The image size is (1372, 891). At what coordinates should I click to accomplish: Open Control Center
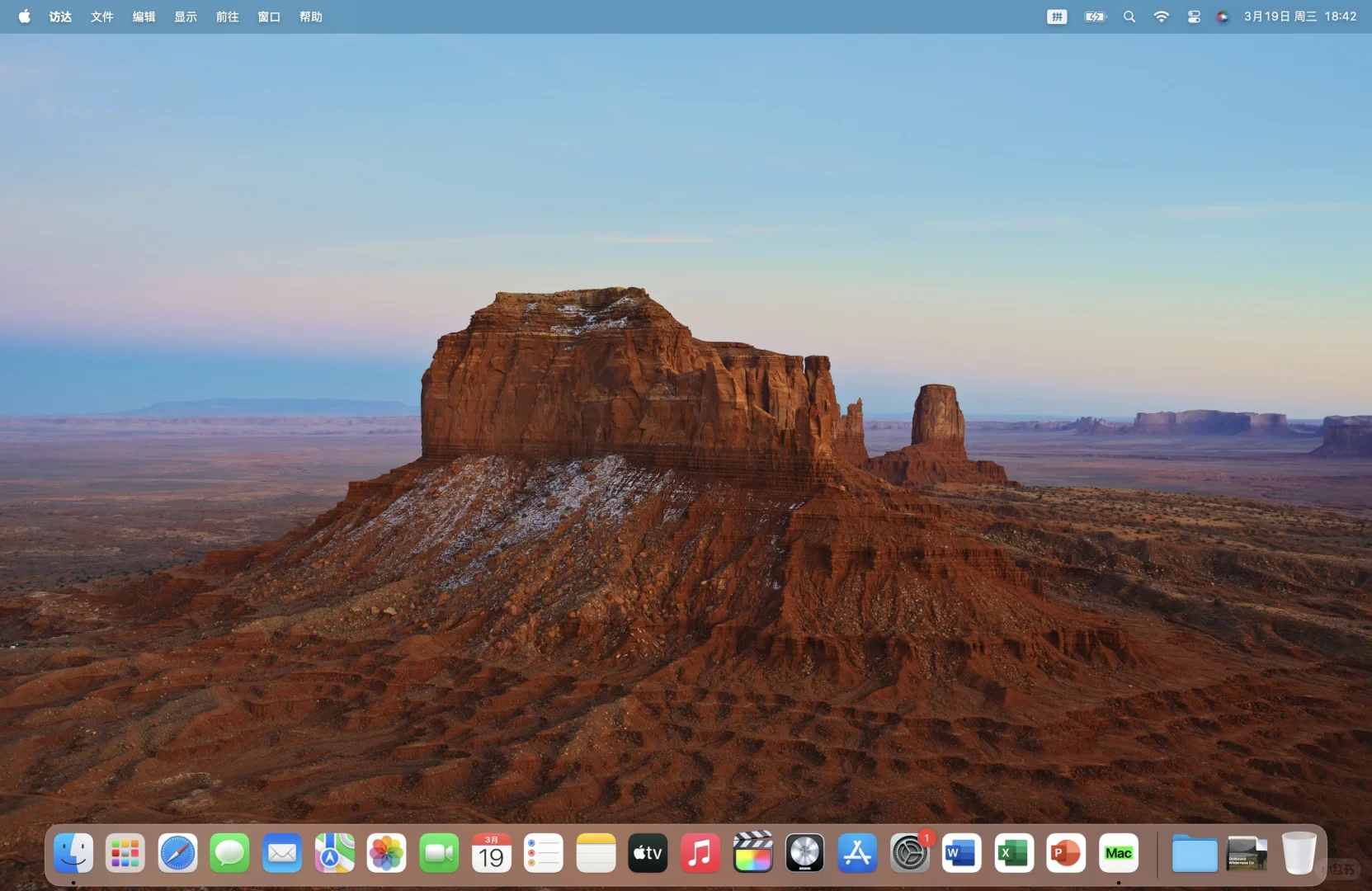[1194, 16]
